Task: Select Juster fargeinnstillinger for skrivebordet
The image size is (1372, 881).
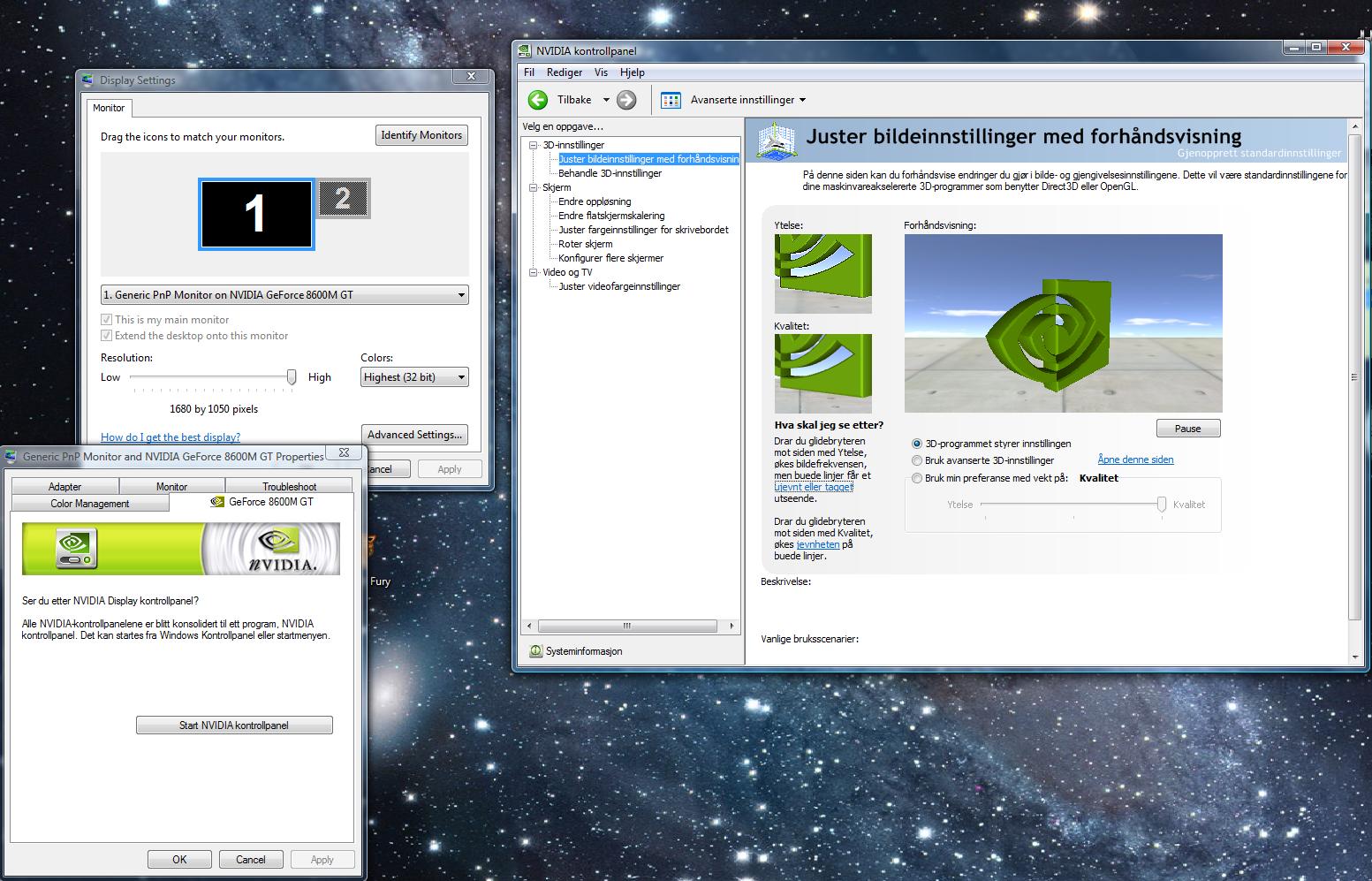Action: pos(643,230)
